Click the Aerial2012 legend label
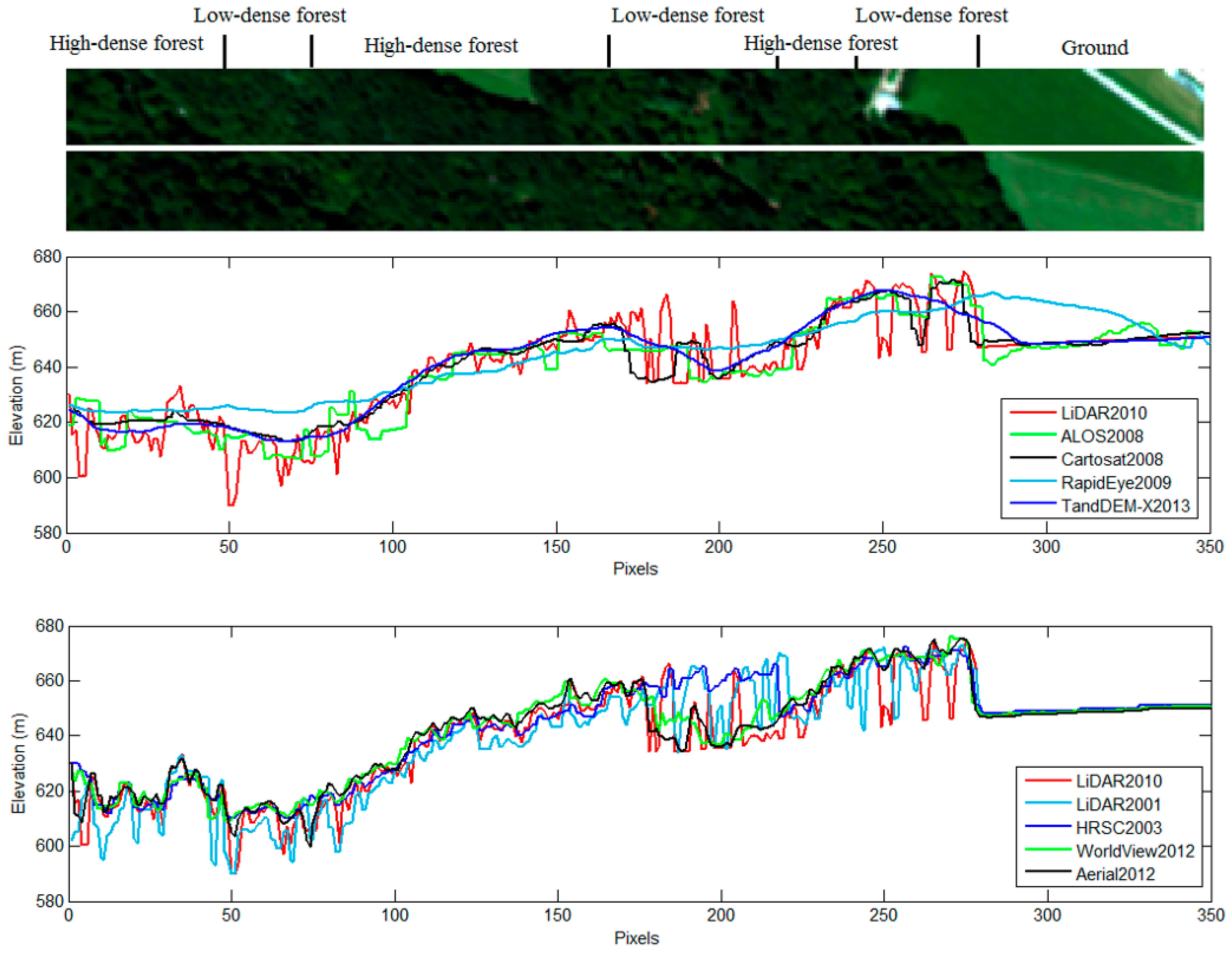This screenshot has width=1232, height=953. 1115,874
